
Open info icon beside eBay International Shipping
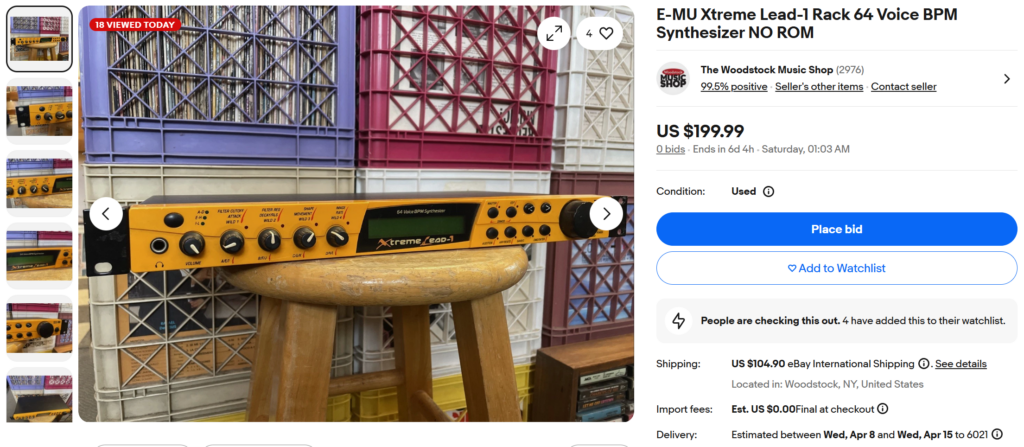coord(923,364)
